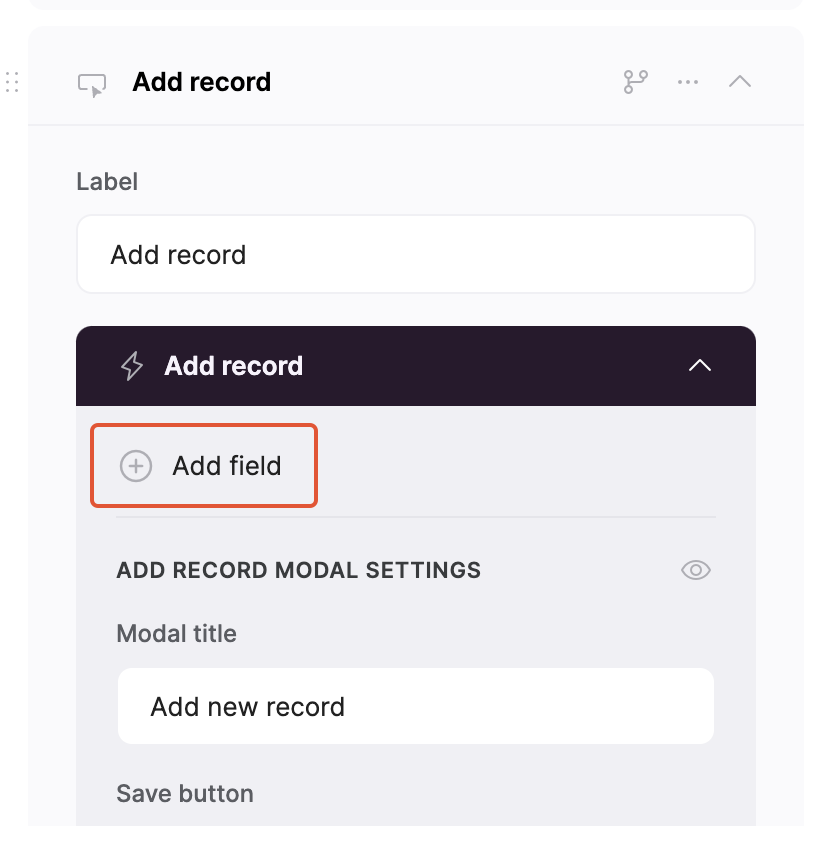Viewport: 826px width, 850px height.
Task: Click the button component icon beside Add record
Action: click(90, 83)
